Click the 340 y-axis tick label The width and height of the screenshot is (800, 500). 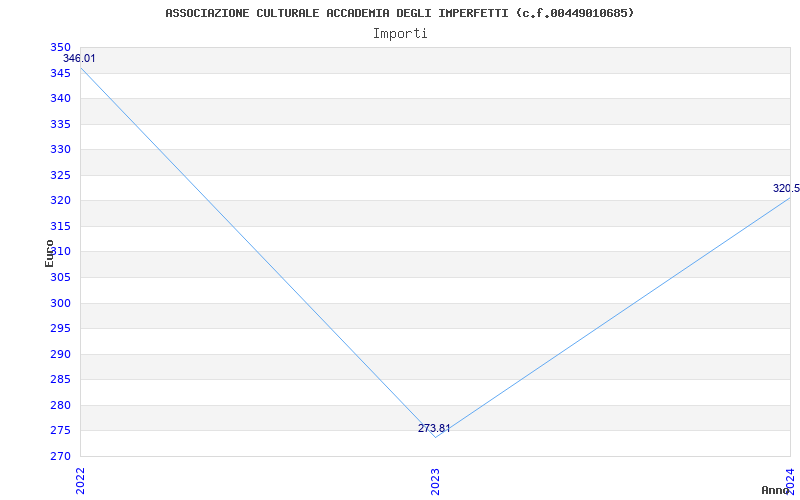(60, 98)
